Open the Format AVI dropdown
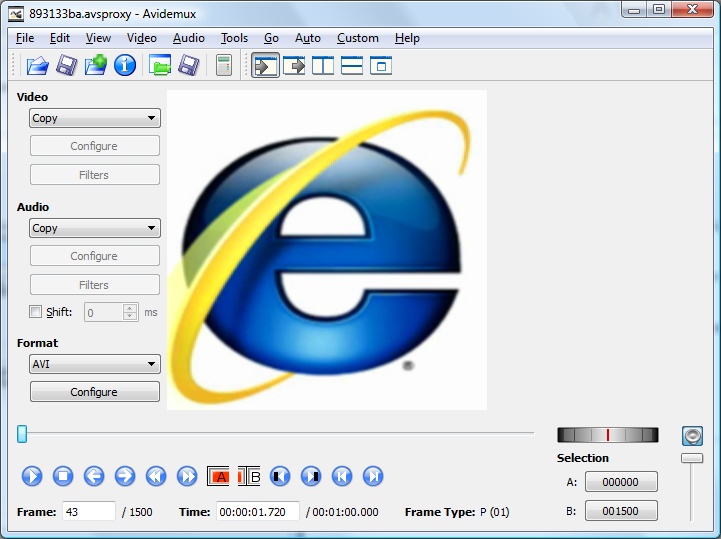 point(94,364)
